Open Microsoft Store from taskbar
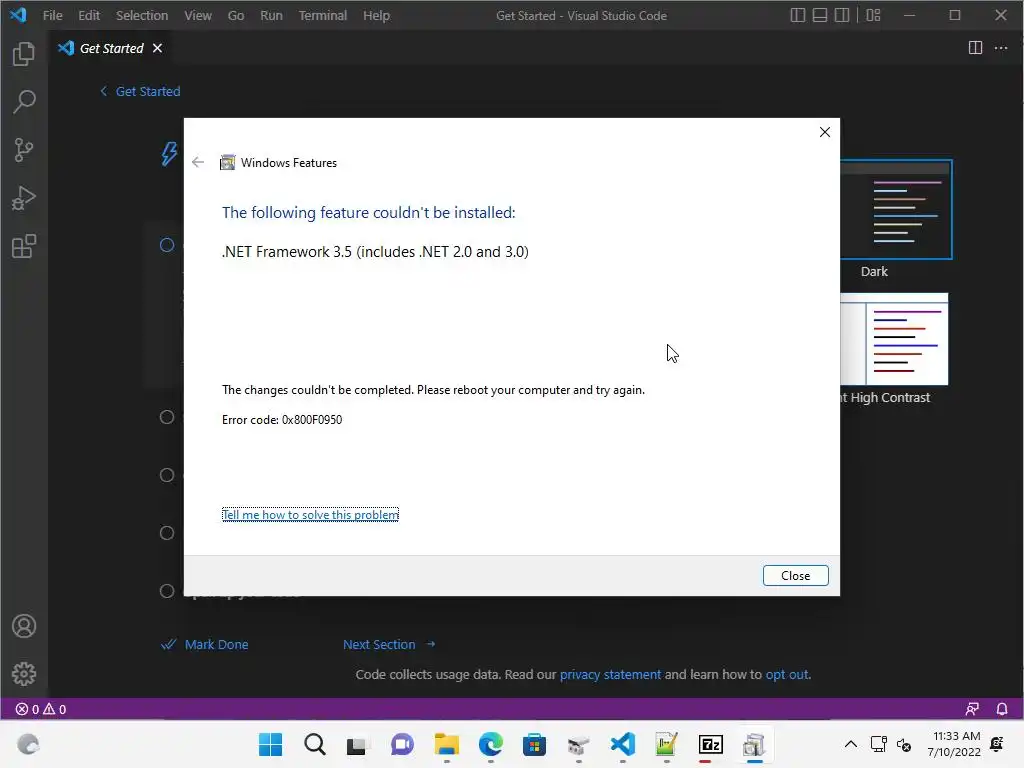The image size is (1024, 768). (x=534, y=744)
